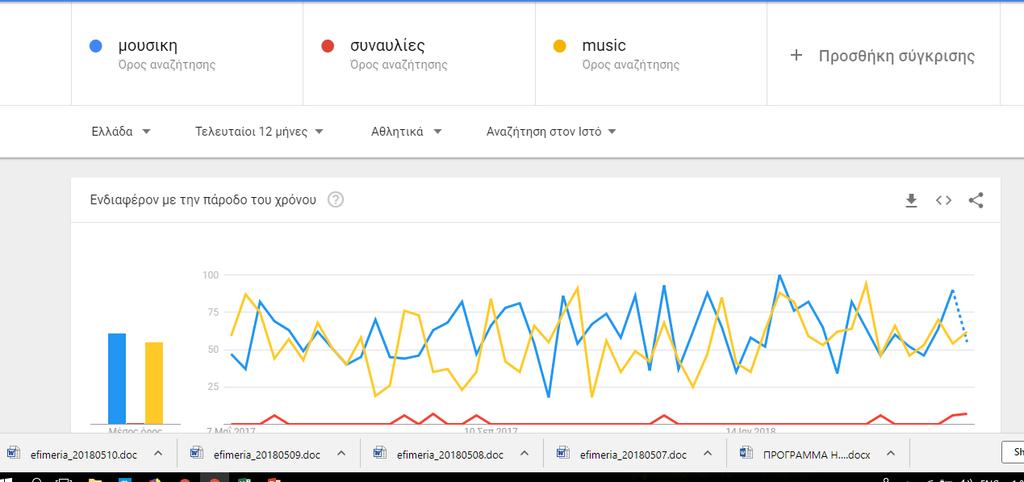Expand options chevron for efimeria_20180510.doc
This screenshot has height=482, width=1024.
coord(157,453)
